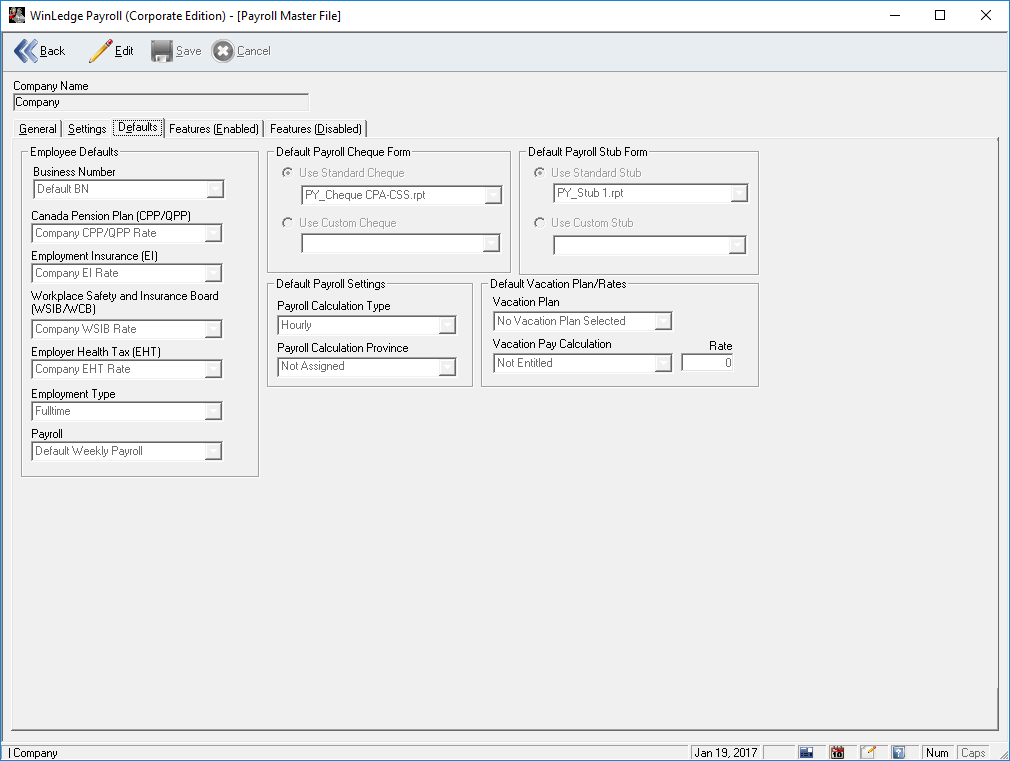Click the blue calculator icon in status bar
Image resolution: width=1010 pixels, height=761 pixels.
[x=806, y=752]
